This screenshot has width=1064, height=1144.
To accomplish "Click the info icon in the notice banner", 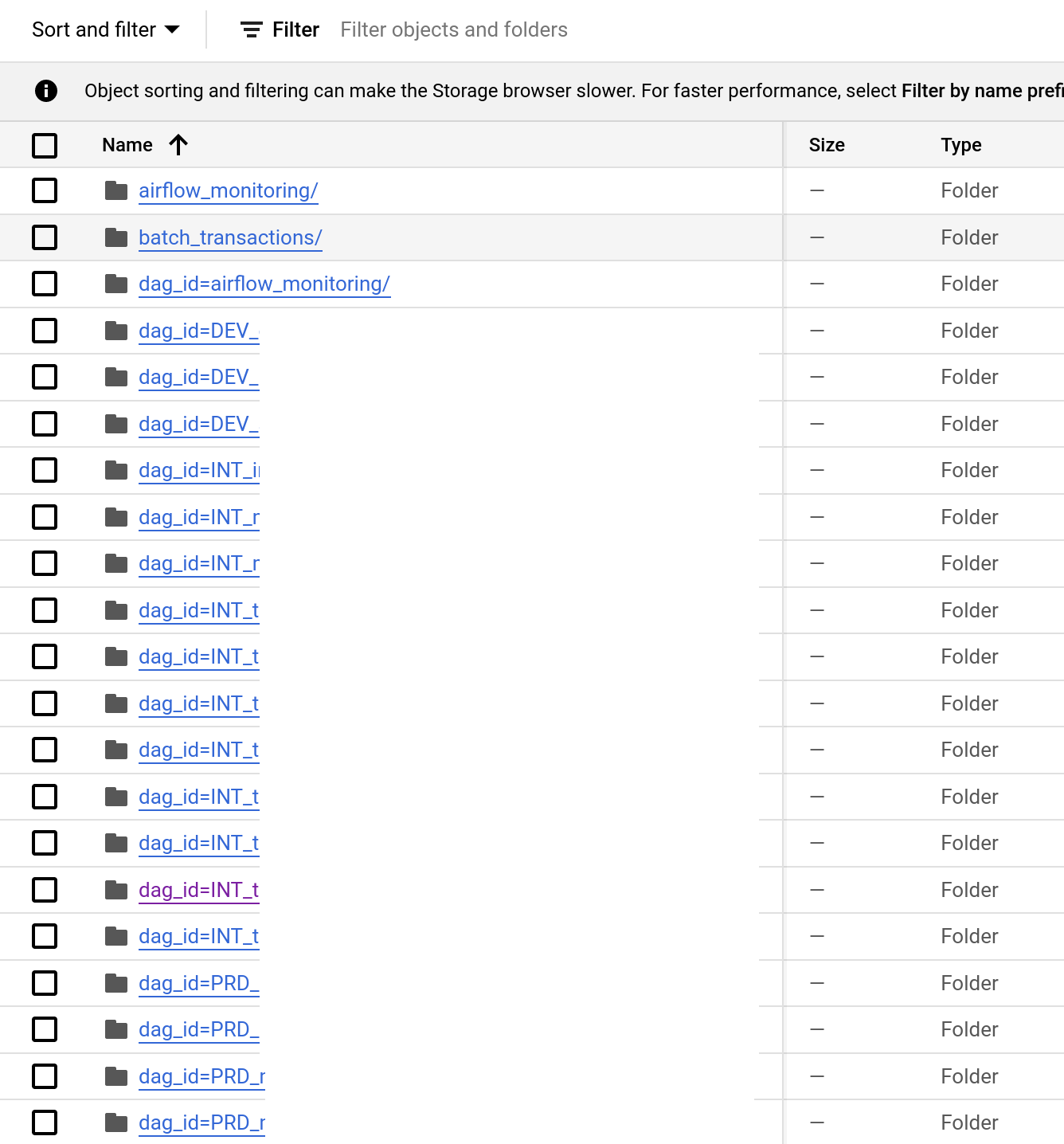I will [x=45, y=91].
